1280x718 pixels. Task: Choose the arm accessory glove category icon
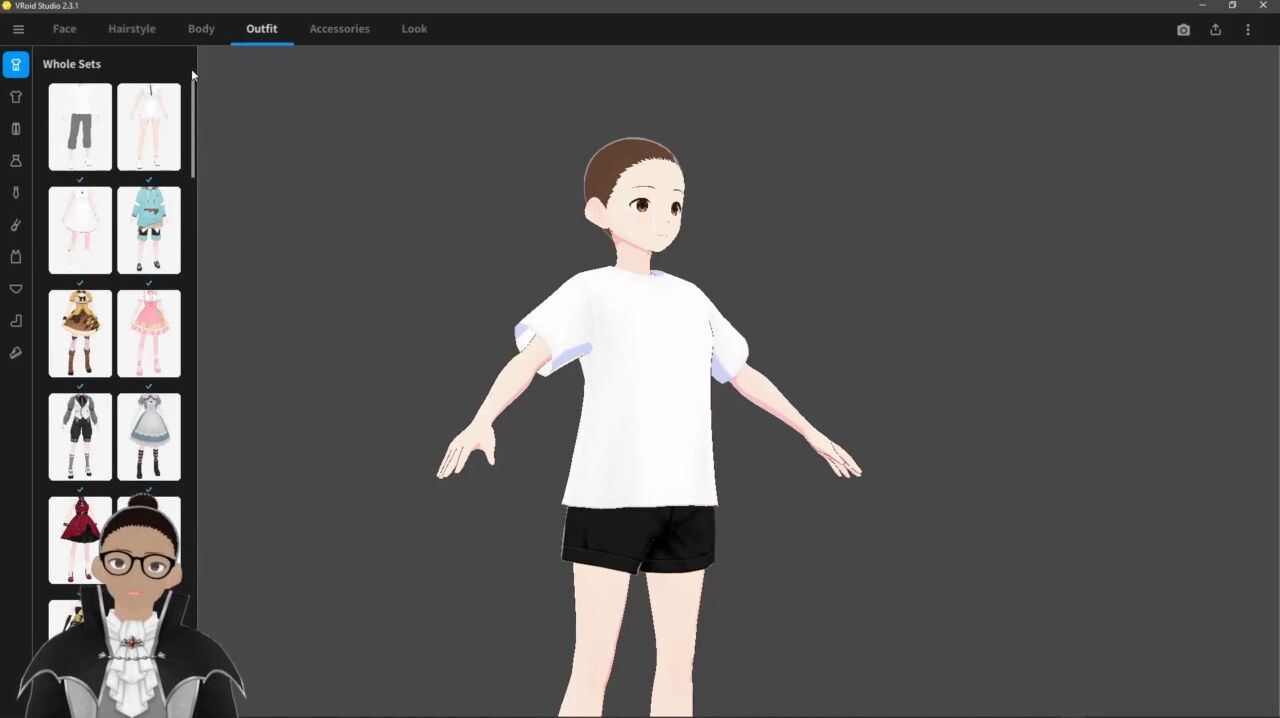click(x=16, y=225)
